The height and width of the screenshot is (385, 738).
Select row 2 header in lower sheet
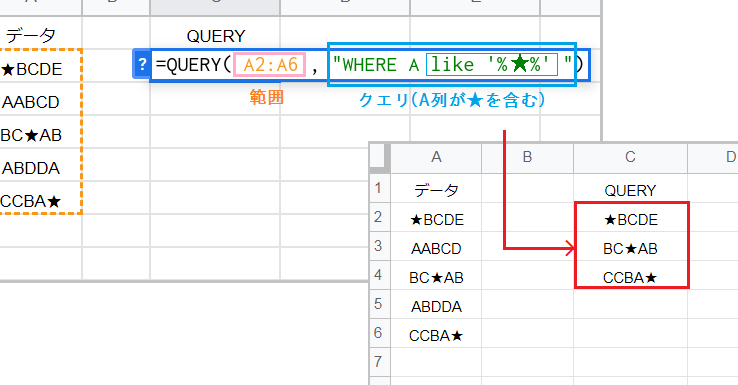(379, 217)
